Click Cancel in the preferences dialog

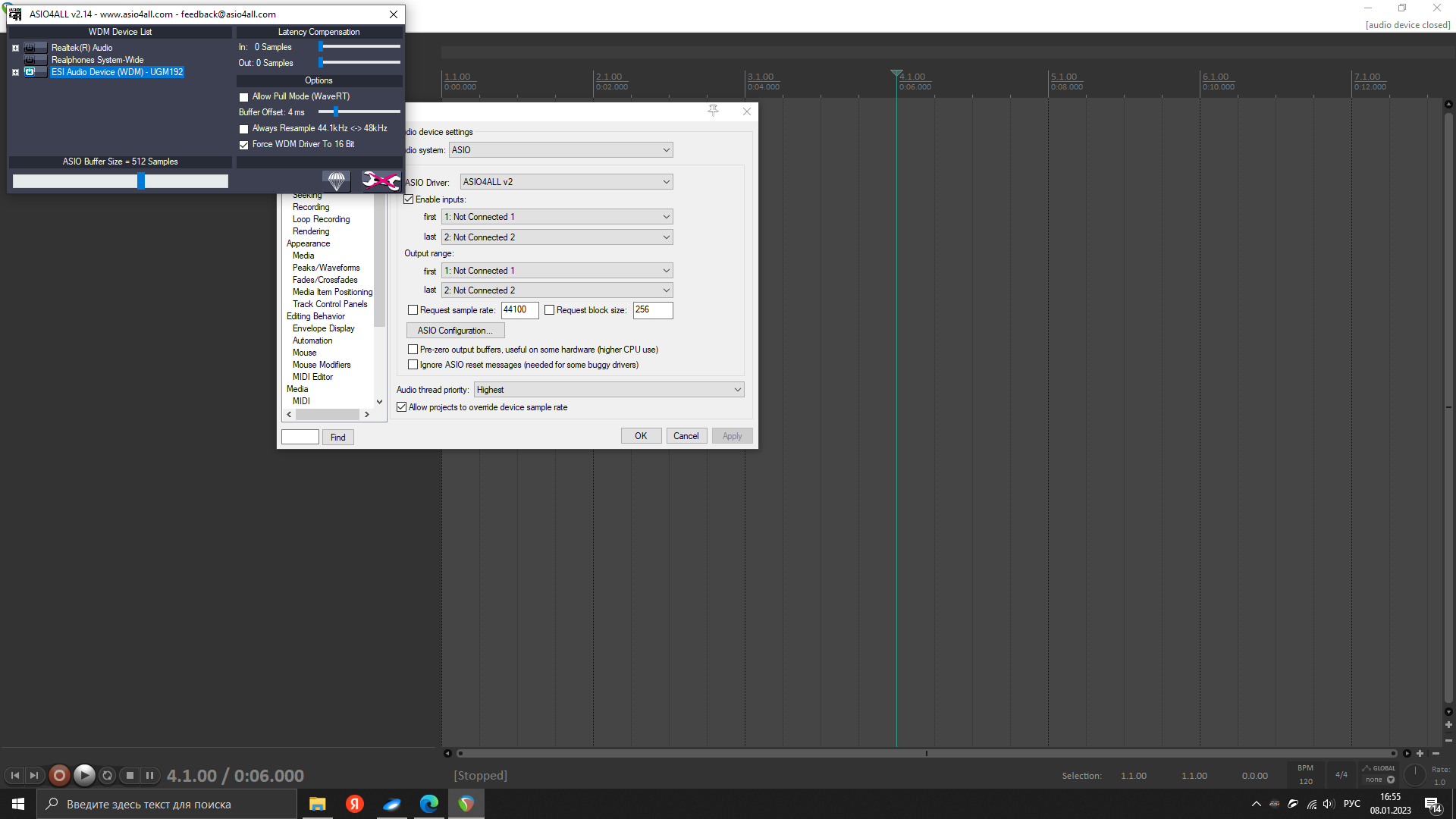[x=686, y=436]
